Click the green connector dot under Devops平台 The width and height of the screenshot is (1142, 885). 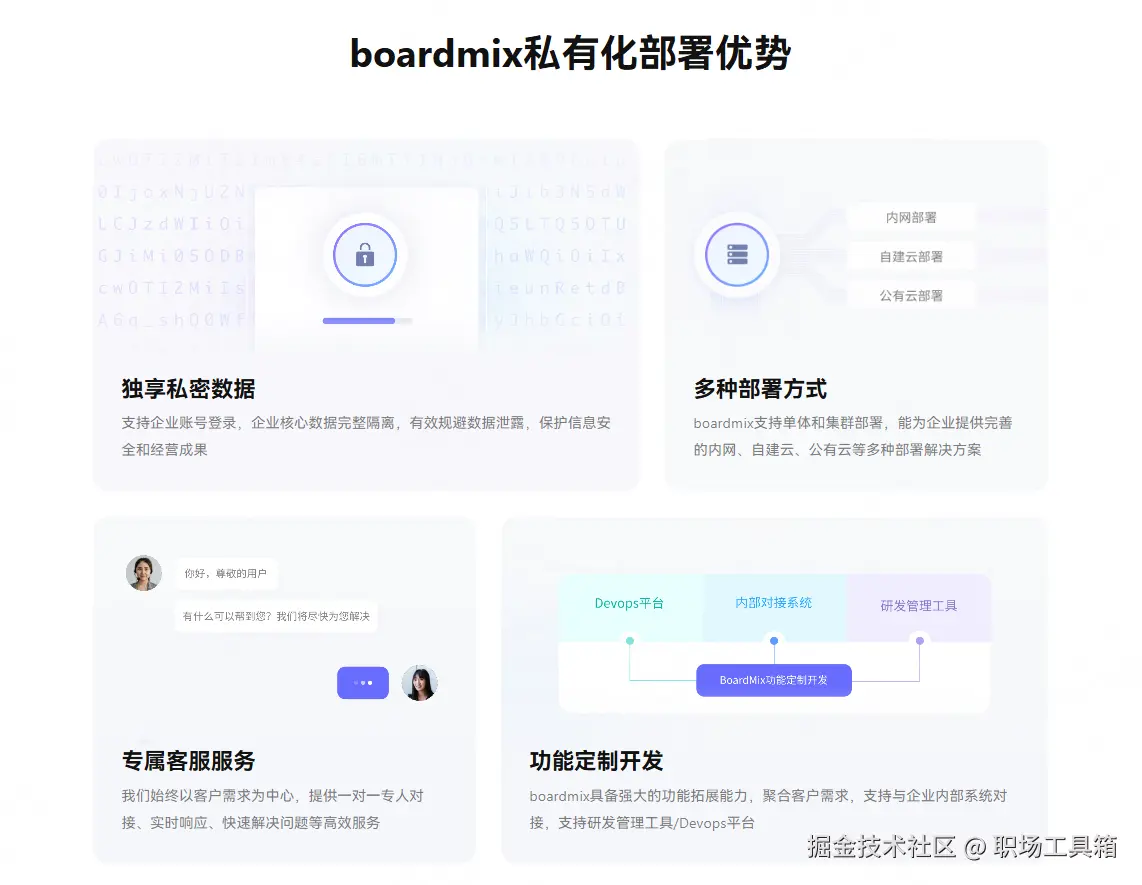point(630,641)
